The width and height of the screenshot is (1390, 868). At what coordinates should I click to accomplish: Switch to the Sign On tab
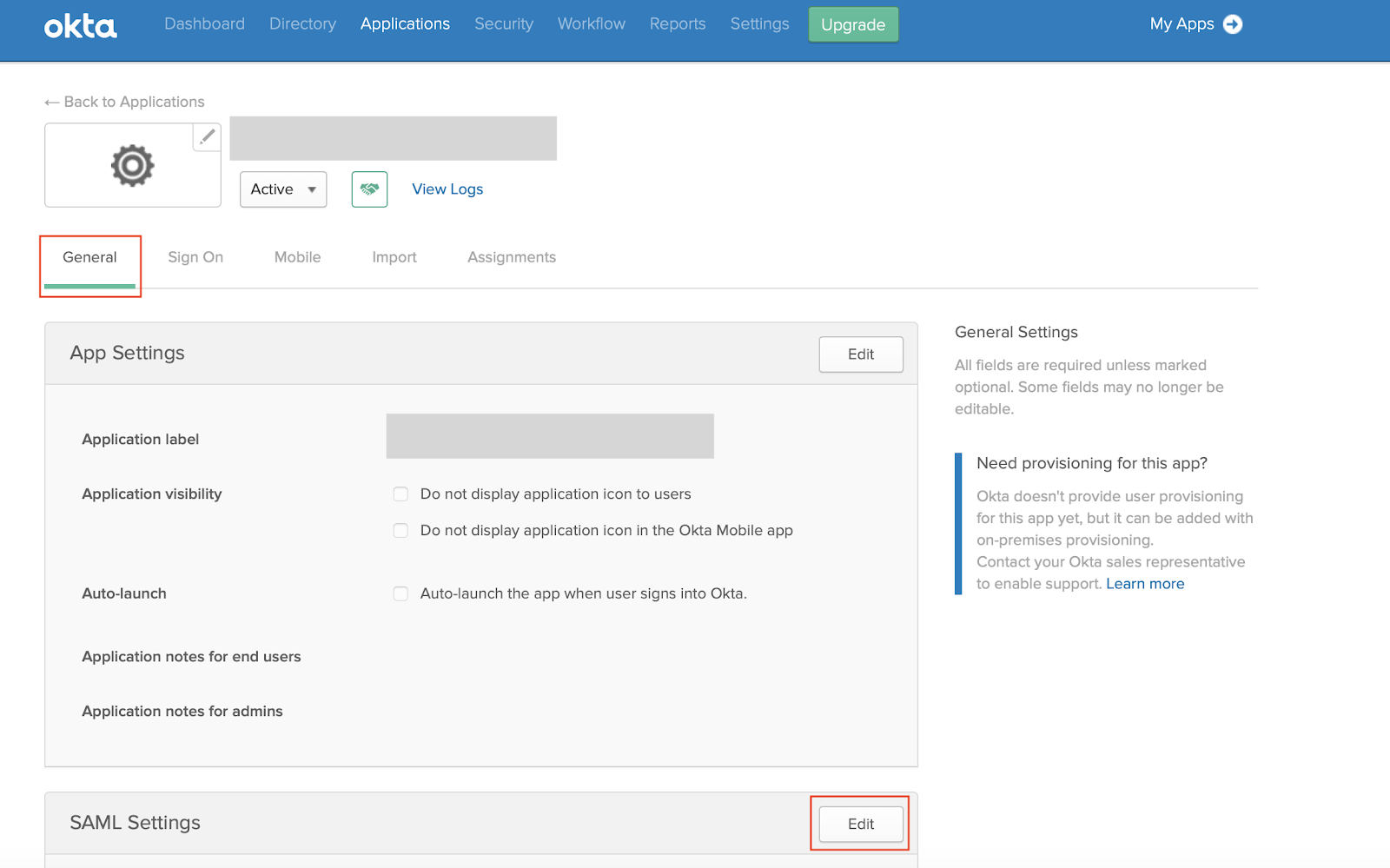[195, 257]
